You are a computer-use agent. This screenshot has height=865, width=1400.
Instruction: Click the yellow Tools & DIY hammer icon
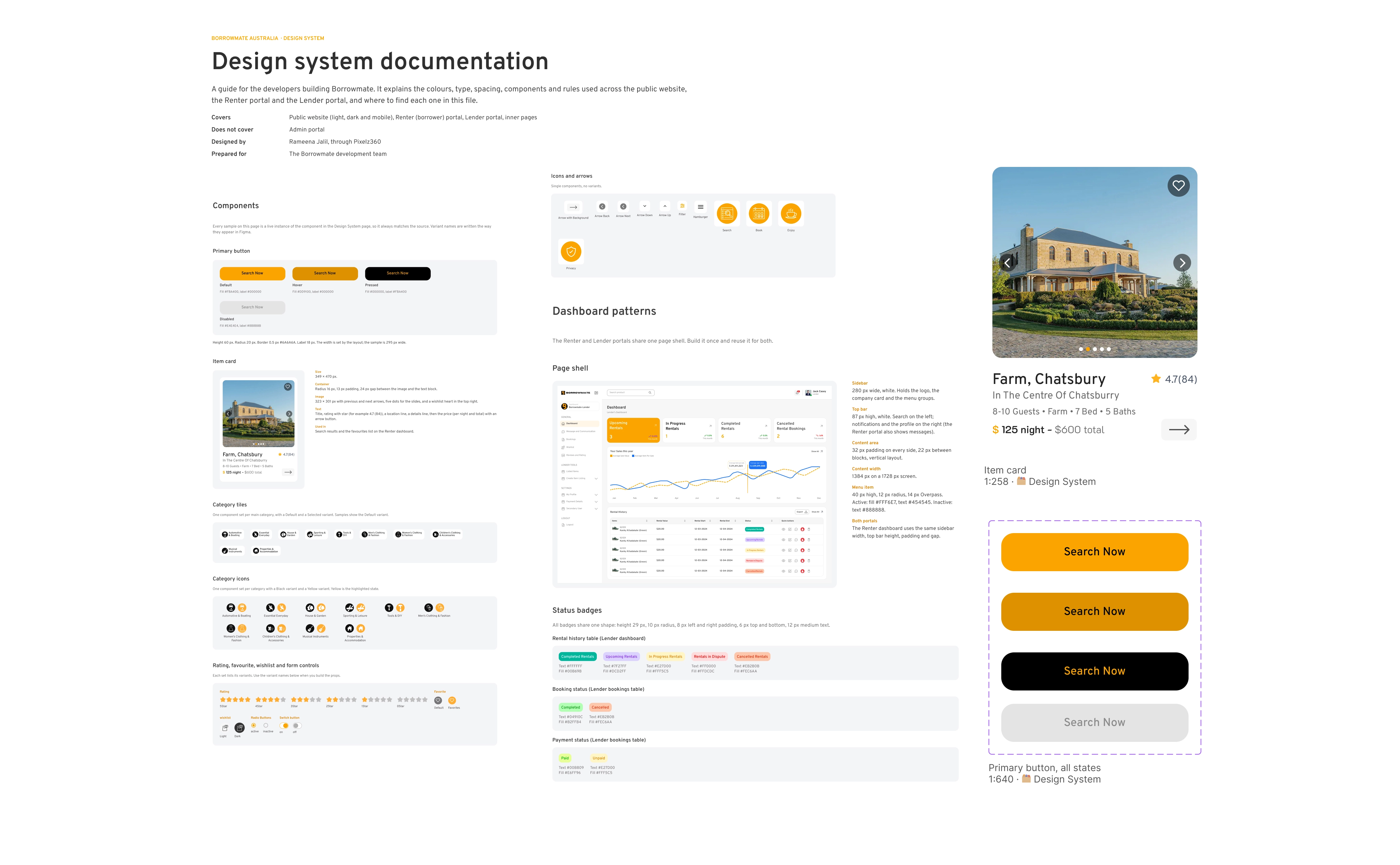tap(400, 608)
